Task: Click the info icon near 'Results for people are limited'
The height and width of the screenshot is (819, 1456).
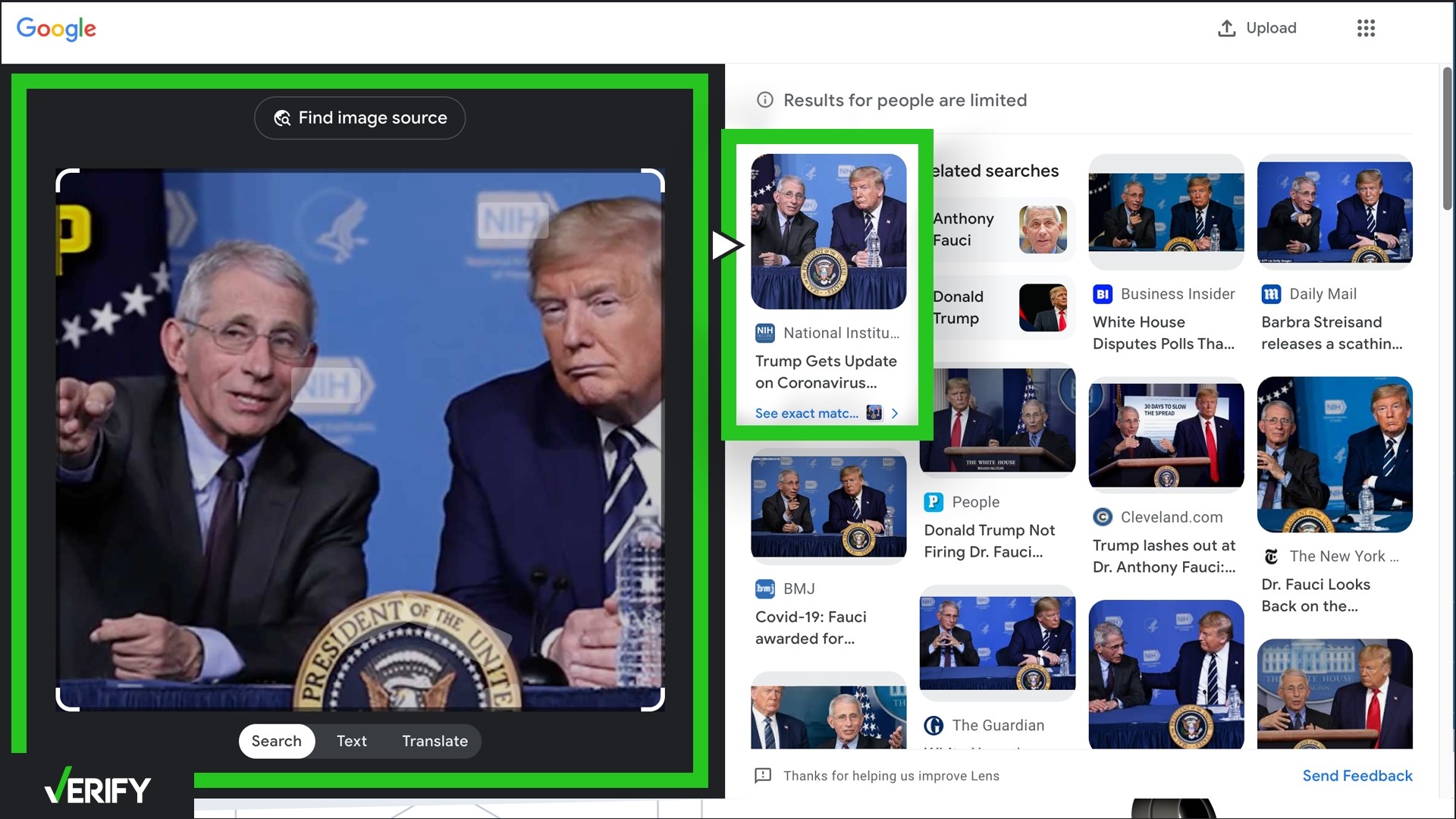Action: coord(764,99)
